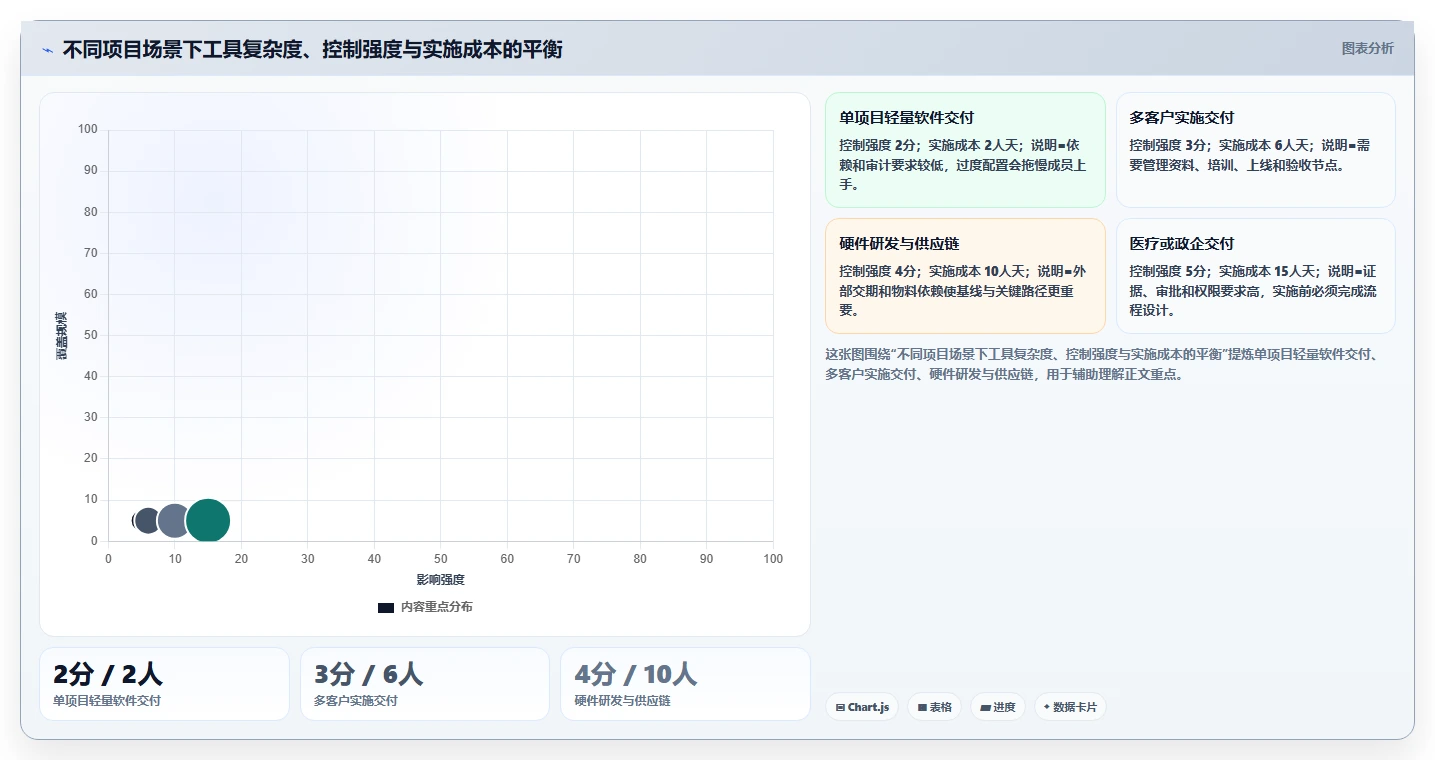1435x760 pixels.
Task: Click the 影响强度 x-axis title
Action: [441, 580]
